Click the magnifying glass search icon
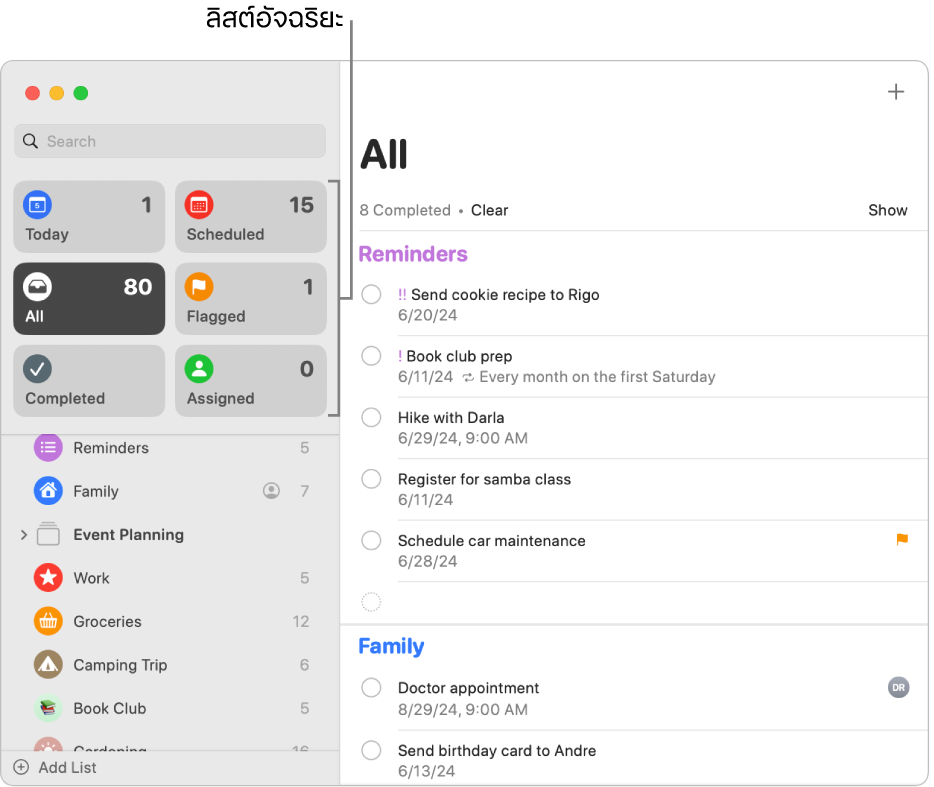Screen dimensions: 934x787 30,141
